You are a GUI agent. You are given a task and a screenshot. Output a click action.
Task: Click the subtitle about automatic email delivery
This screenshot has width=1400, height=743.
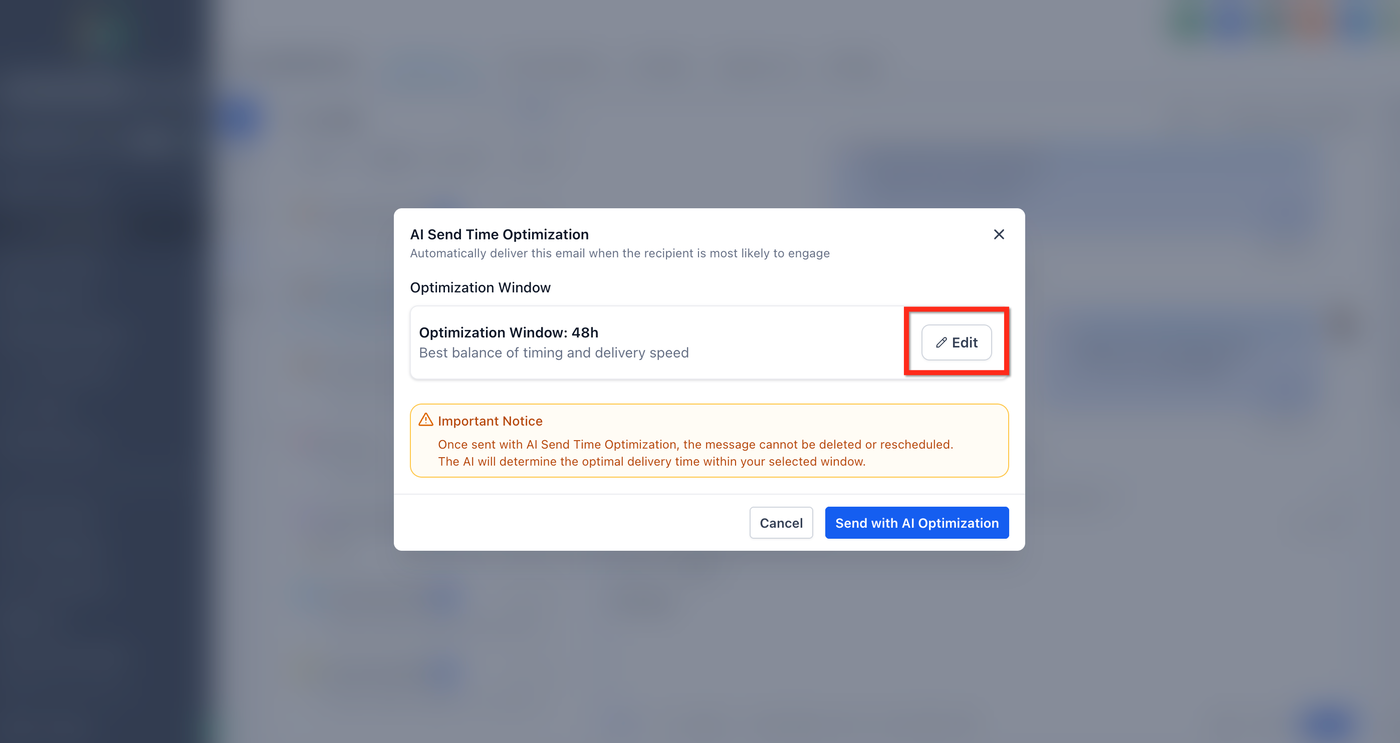[x=619, y=254]
